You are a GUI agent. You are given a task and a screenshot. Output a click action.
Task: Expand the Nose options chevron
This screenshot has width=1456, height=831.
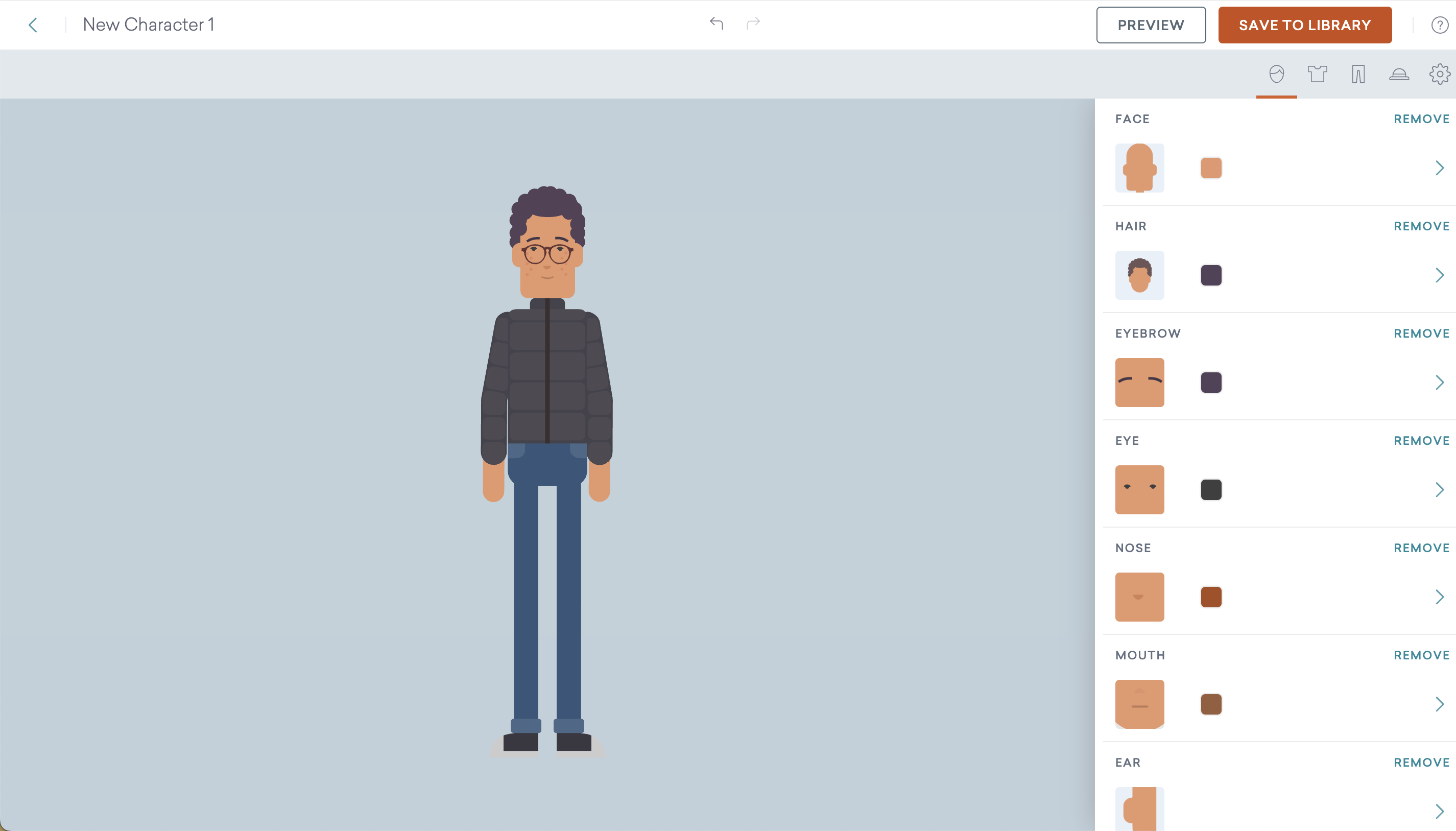point(1439,597)
